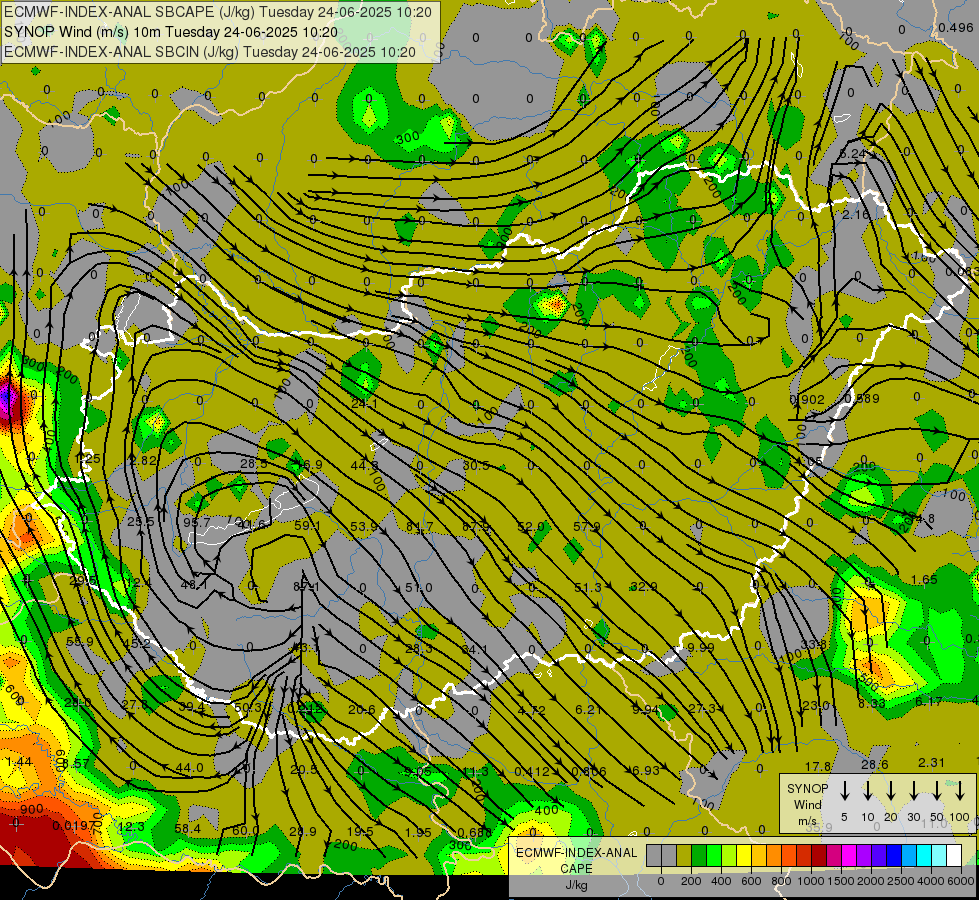Click the 52.0 map value
This screenshot has height=900, width=979.
tap(531, 527)
